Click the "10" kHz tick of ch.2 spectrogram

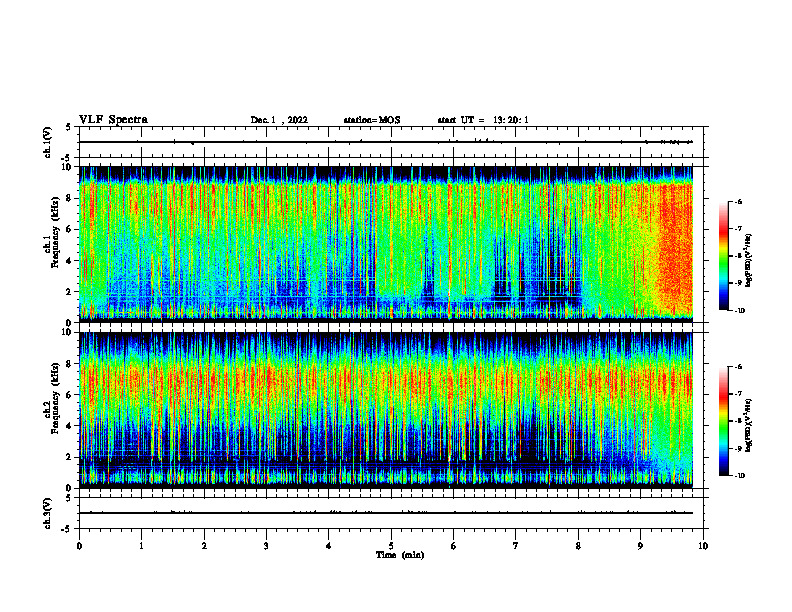coord(68,332)
